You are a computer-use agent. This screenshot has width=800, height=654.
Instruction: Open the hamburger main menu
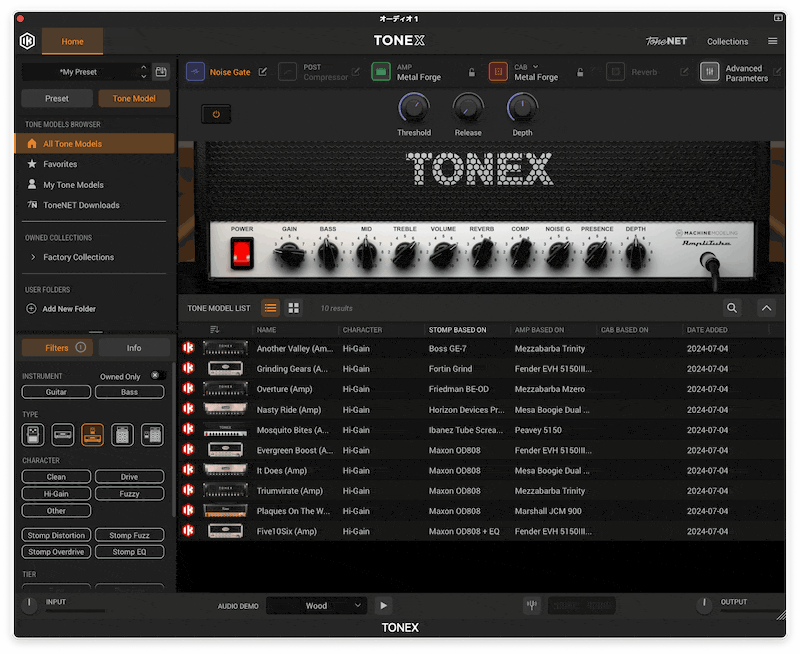(772, 41)
